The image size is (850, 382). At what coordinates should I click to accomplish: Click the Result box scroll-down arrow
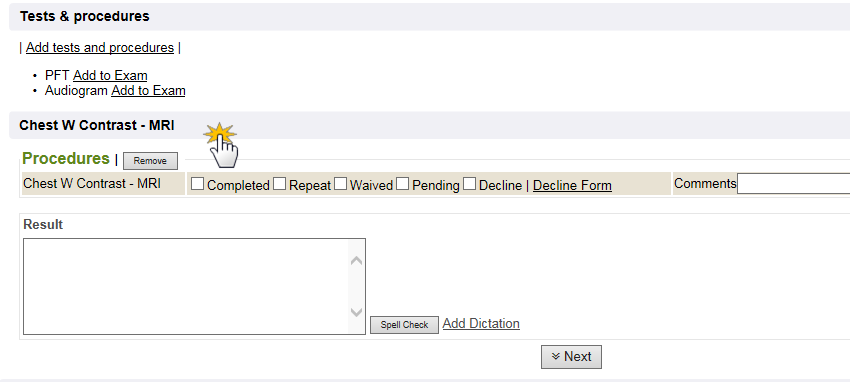356,312
